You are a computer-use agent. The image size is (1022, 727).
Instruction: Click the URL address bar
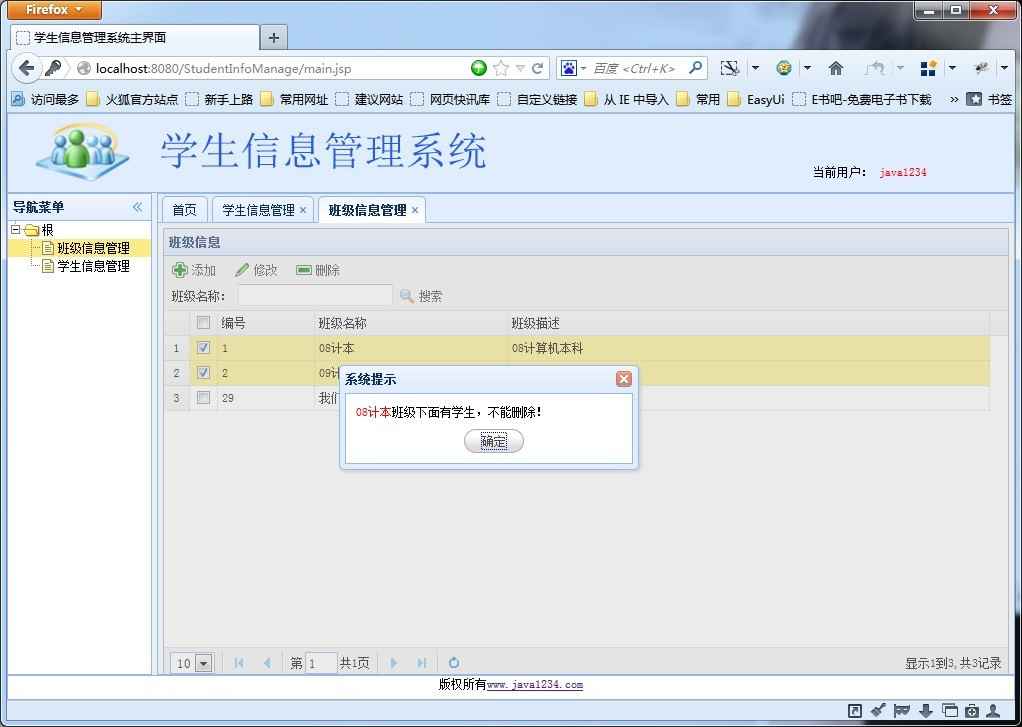(x=280, y=68)
